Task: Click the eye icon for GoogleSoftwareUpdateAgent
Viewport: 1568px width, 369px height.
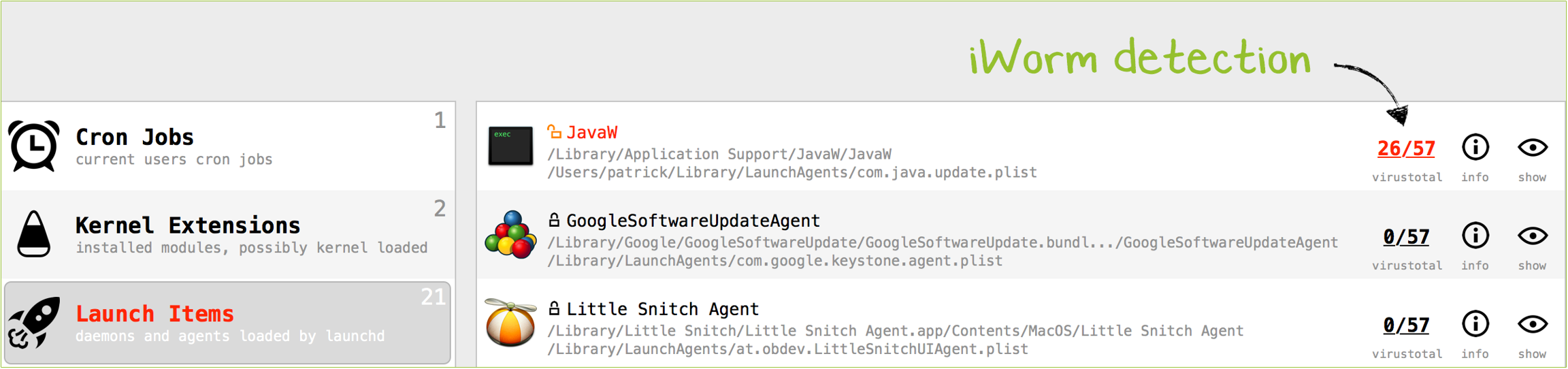Action: click(1532, 236)
